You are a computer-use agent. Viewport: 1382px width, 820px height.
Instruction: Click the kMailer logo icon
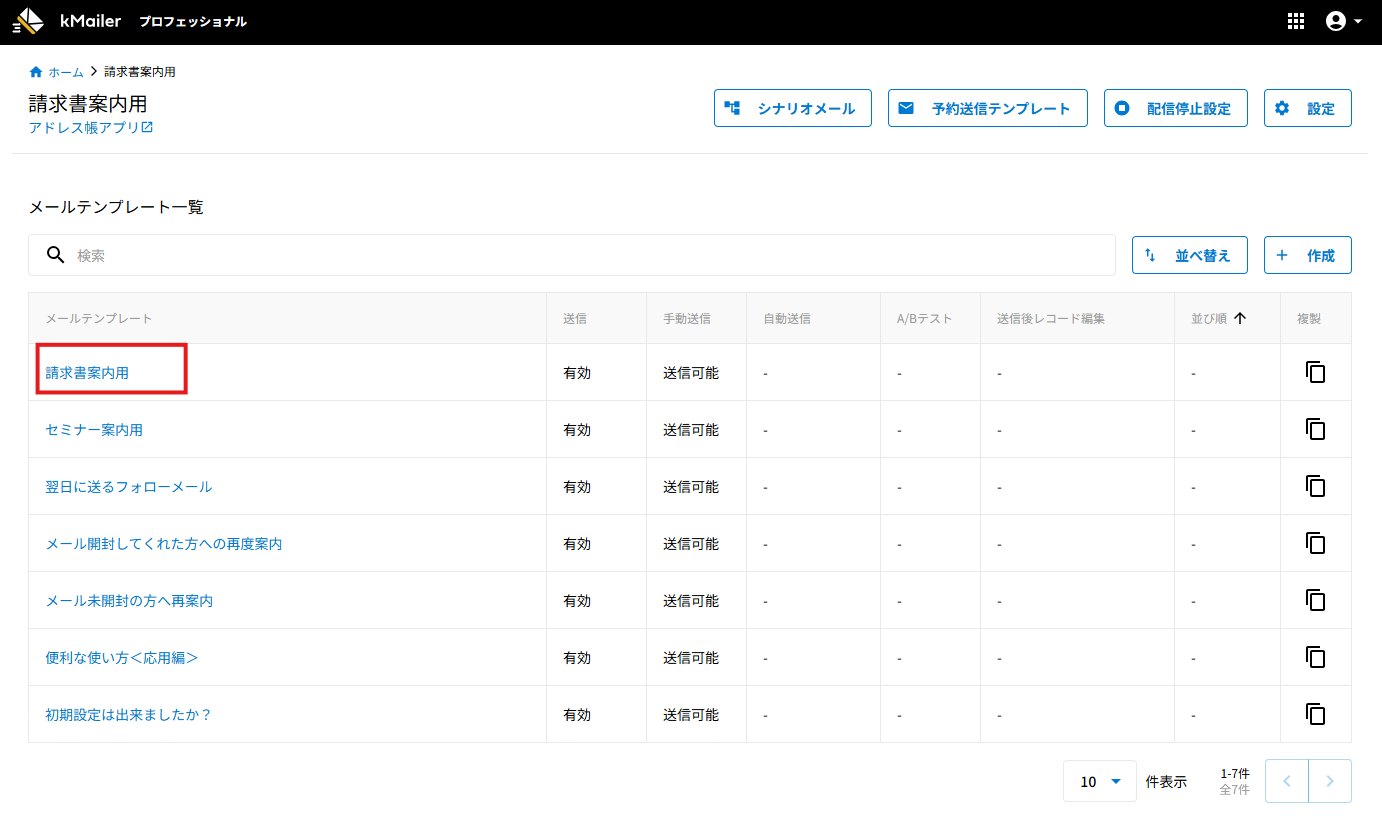(x=29, y=21)
